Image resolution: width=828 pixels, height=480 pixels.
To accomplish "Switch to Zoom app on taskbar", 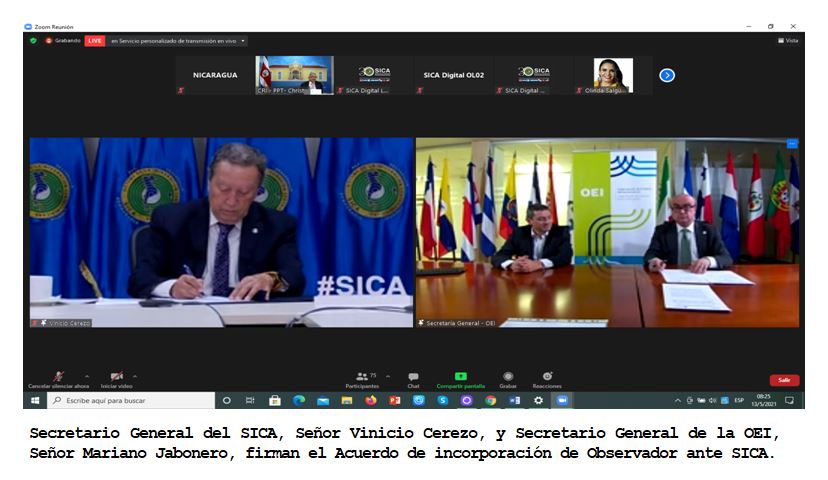I will [x=562, y=400].
